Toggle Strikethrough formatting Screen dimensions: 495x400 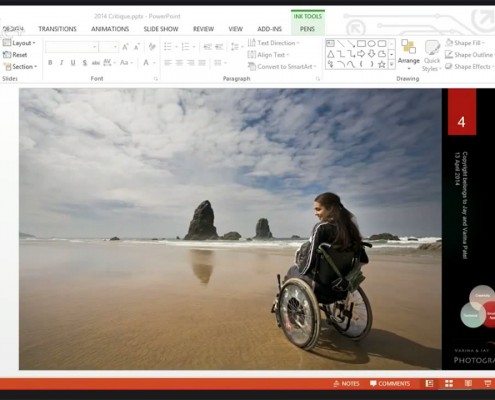click(x=96, y=63)
